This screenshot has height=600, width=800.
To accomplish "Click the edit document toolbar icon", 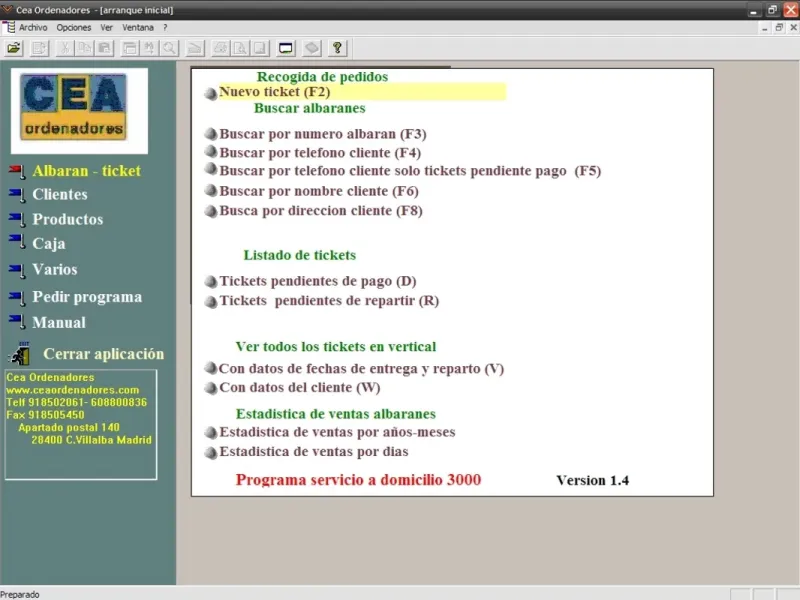I will (x=39, y=48).
